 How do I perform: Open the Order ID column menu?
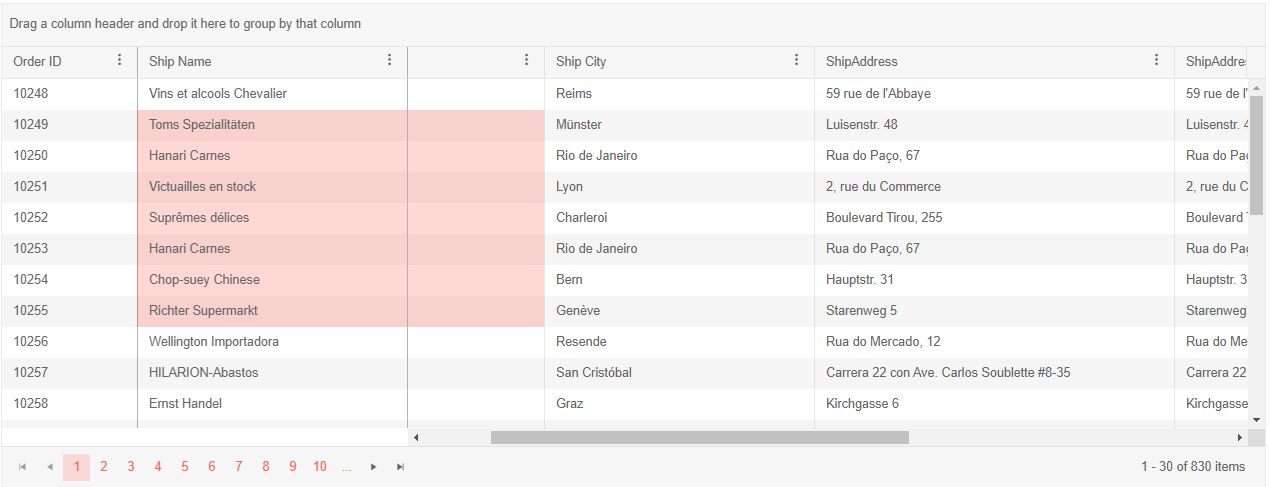click(120, 61)
